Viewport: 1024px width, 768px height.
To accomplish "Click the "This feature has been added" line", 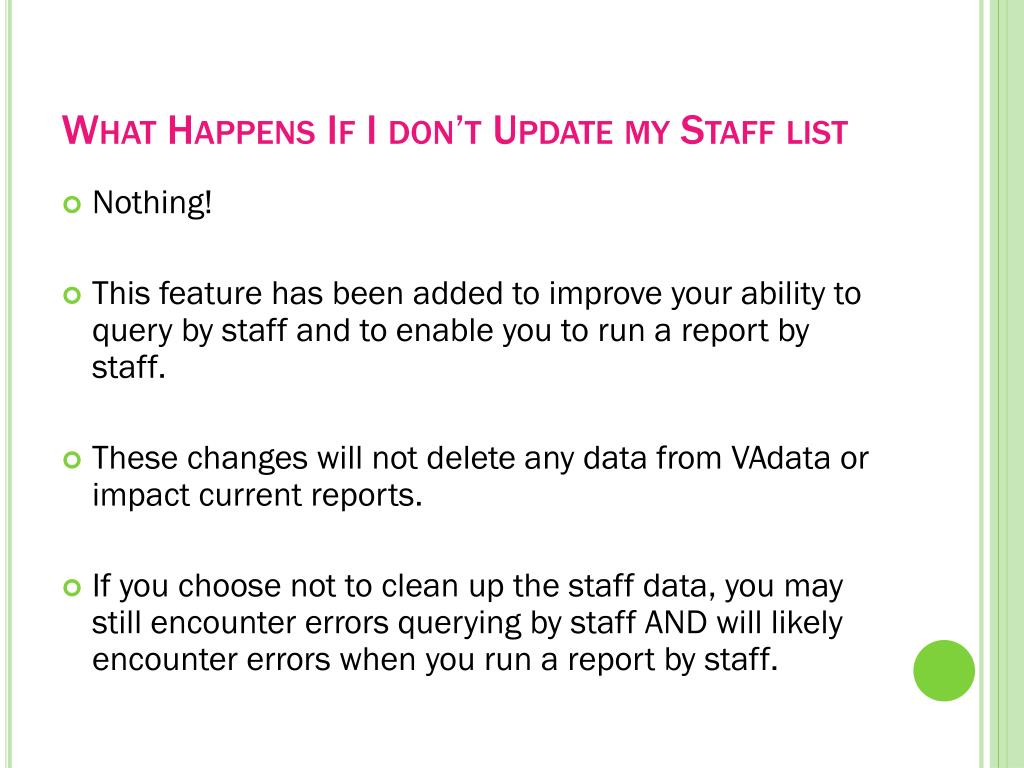I will (476, 294).
